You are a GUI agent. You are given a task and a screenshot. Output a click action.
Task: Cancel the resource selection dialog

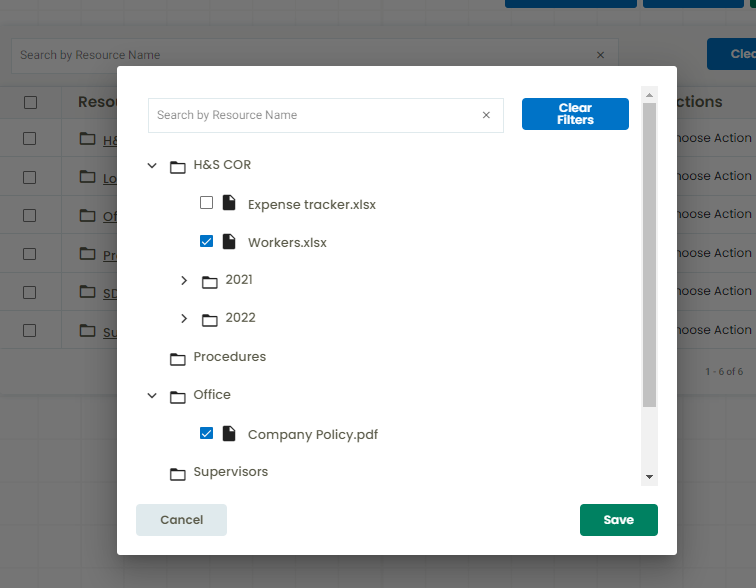(x=181, y=520)
